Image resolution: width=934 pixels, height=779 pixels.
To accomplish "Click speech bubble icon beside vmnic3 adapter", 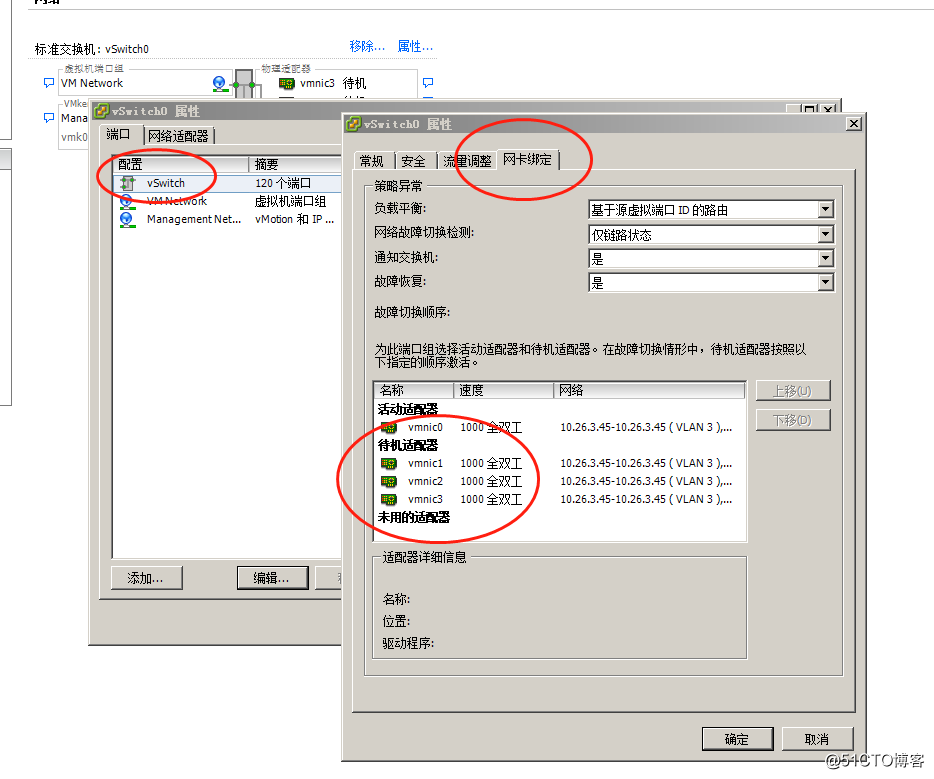I will (428, 83).
